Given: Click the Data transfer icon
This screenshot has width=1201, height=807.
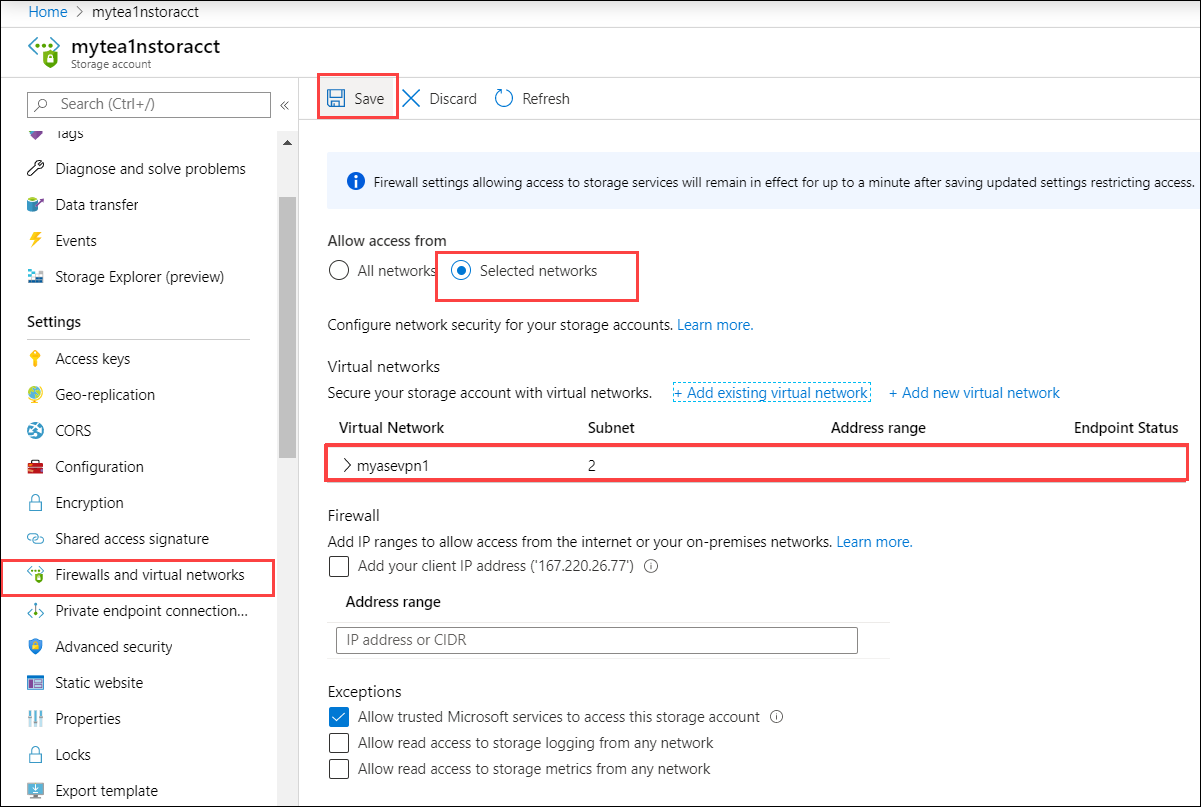Looking at the screenshot, I should coord(36,205).
